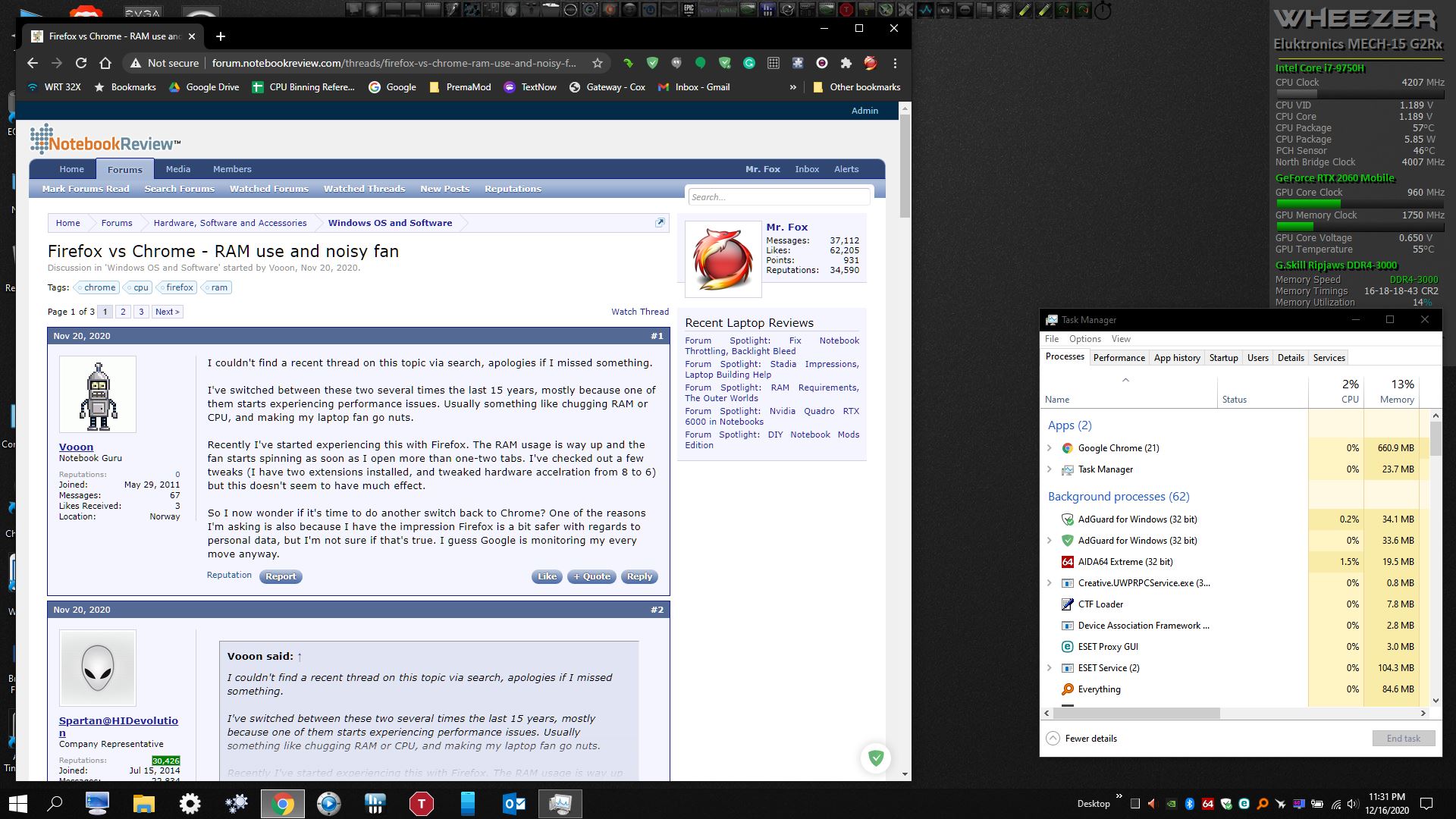Open the Options menu in Task Manager
1456x819 pixels.
point(1084,339)
